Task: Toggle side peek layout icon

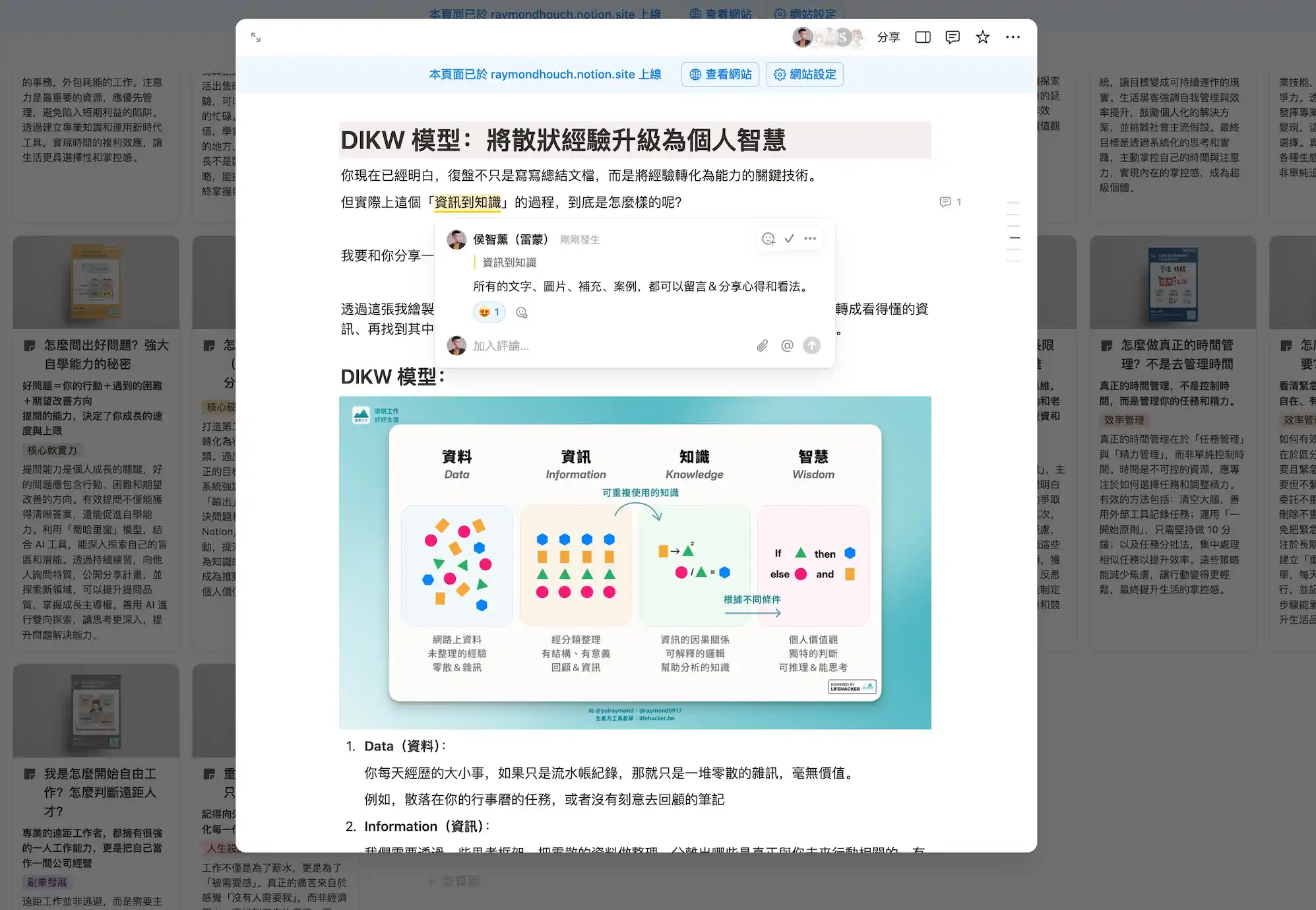Action: point(923,38)
